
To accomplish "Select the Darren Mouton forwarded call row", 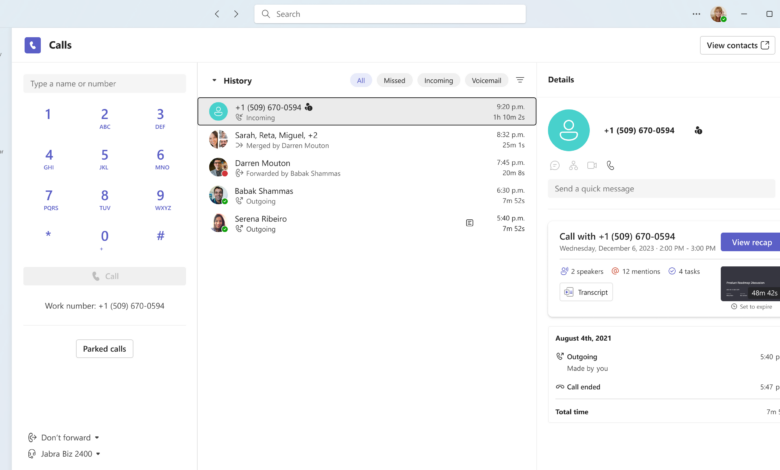I will pyautogui.click(x=367, y=167).
